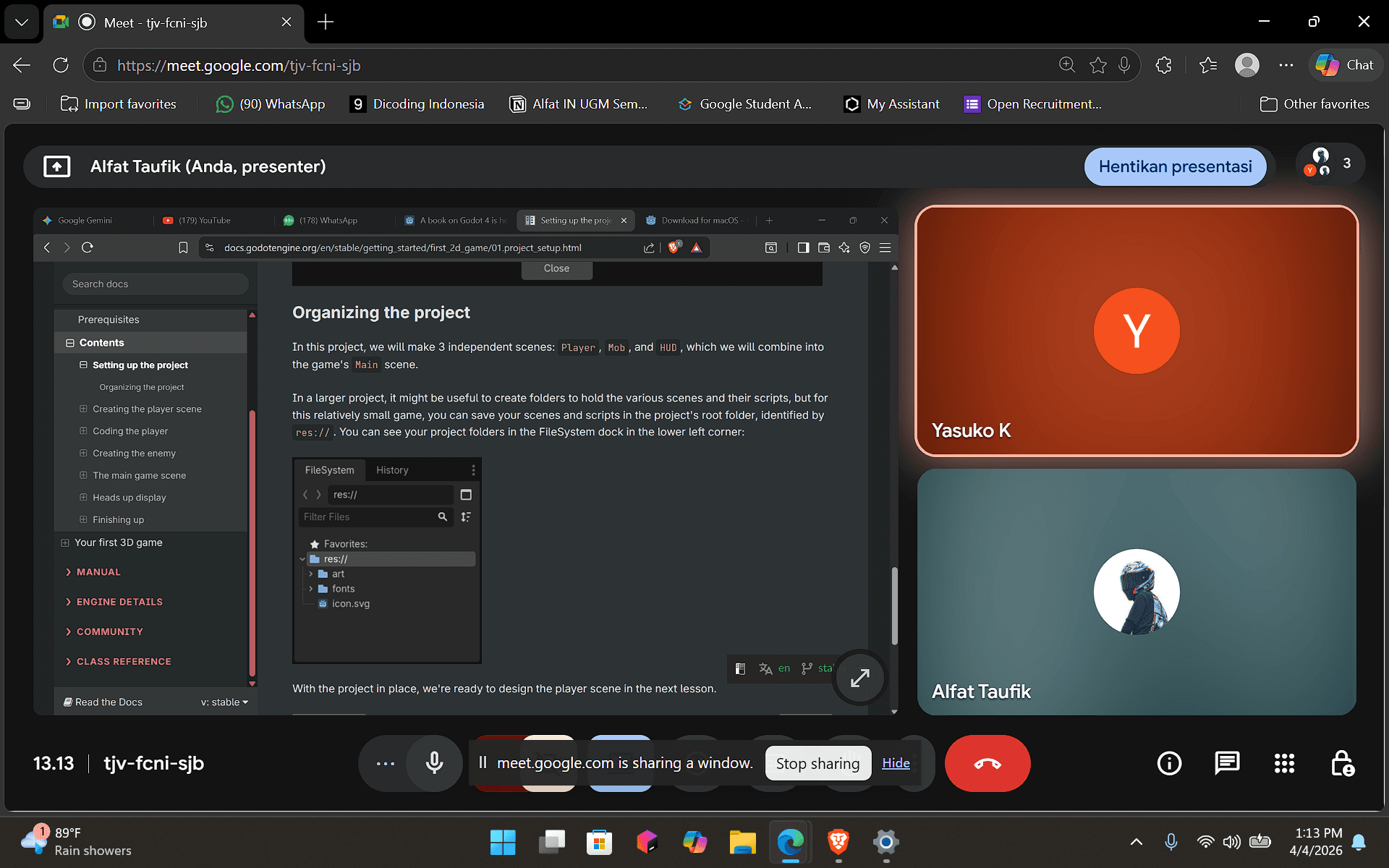1389x868 pixels.
Task: Open the Other favorites folder
Action: pos(1314,104)
